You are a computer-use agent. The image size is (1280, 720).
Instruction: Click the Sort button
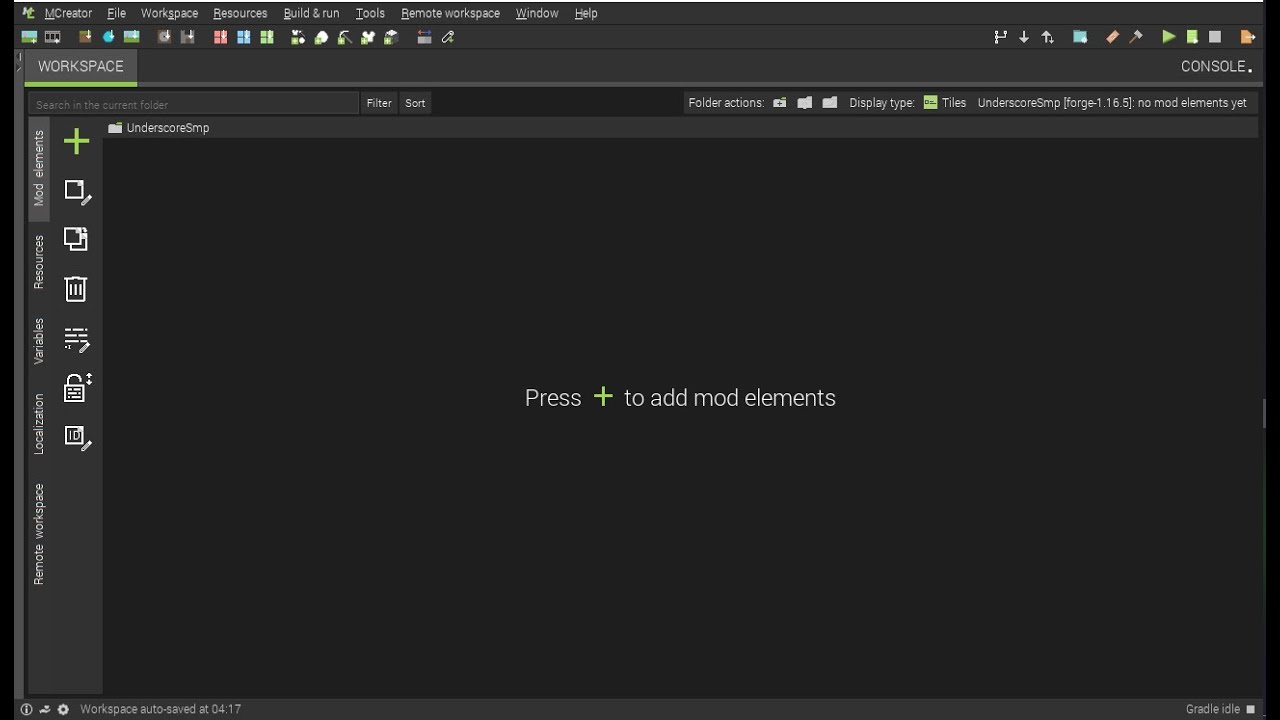pyautogui.click(x=415, y=103)
